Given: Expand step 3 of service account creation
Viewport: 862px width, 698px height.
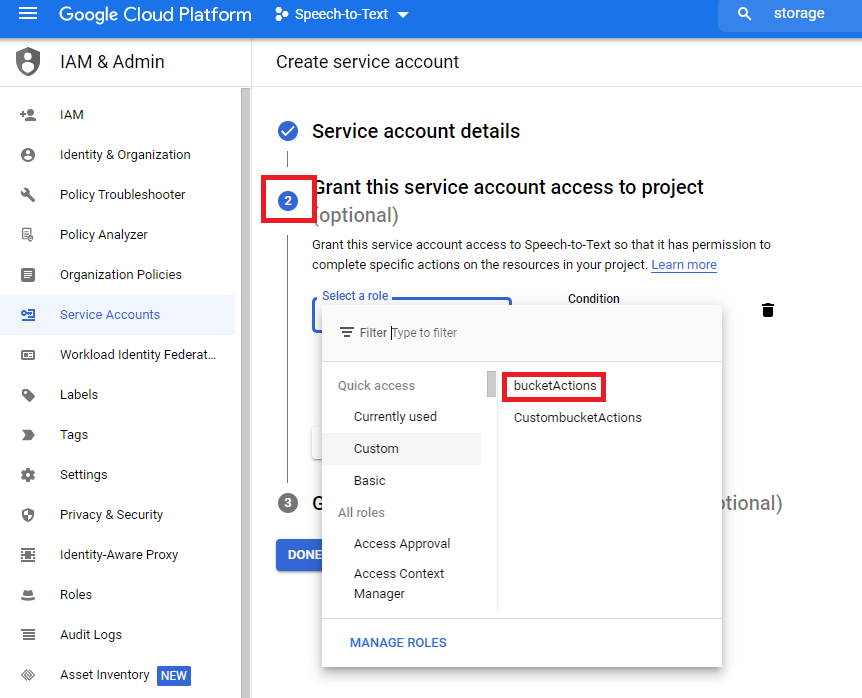Looking at the screenshot, I should [x=288, y=503].
